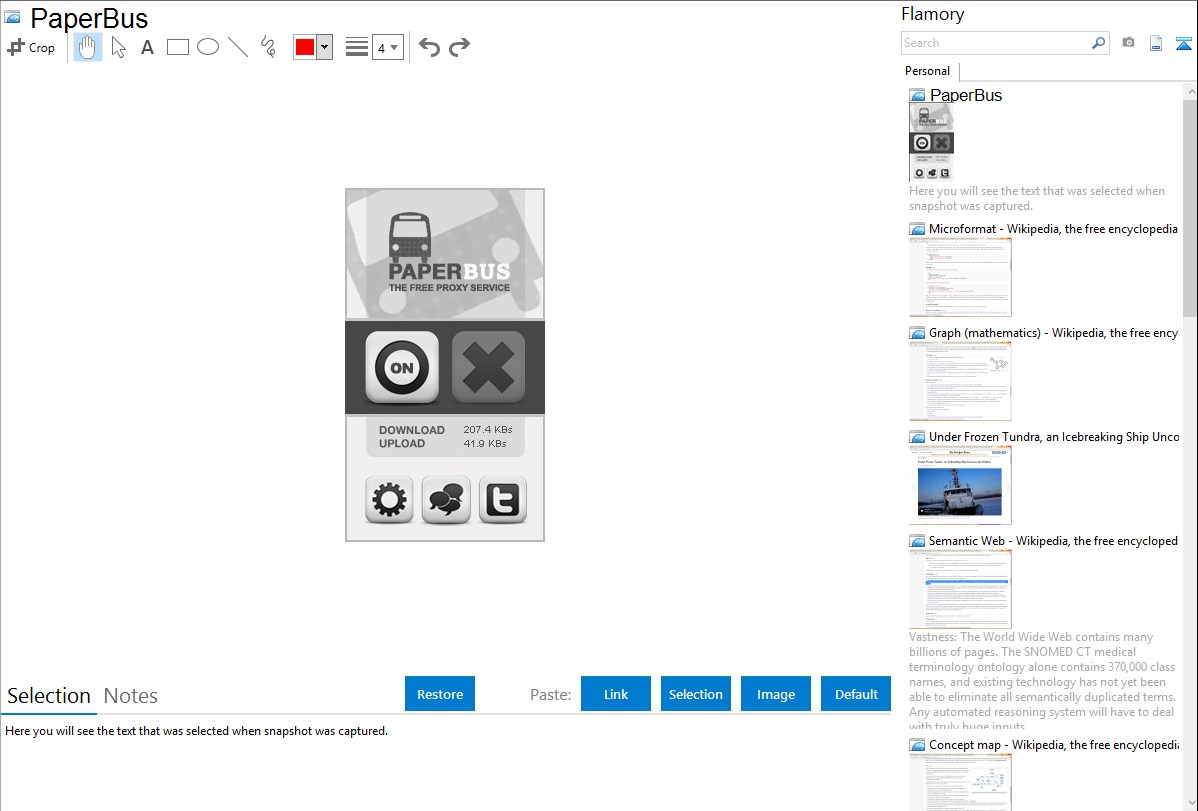Click the magnifier search icon
The width and height of the screenshot is (1198, 811).
tap(1099, 44)
